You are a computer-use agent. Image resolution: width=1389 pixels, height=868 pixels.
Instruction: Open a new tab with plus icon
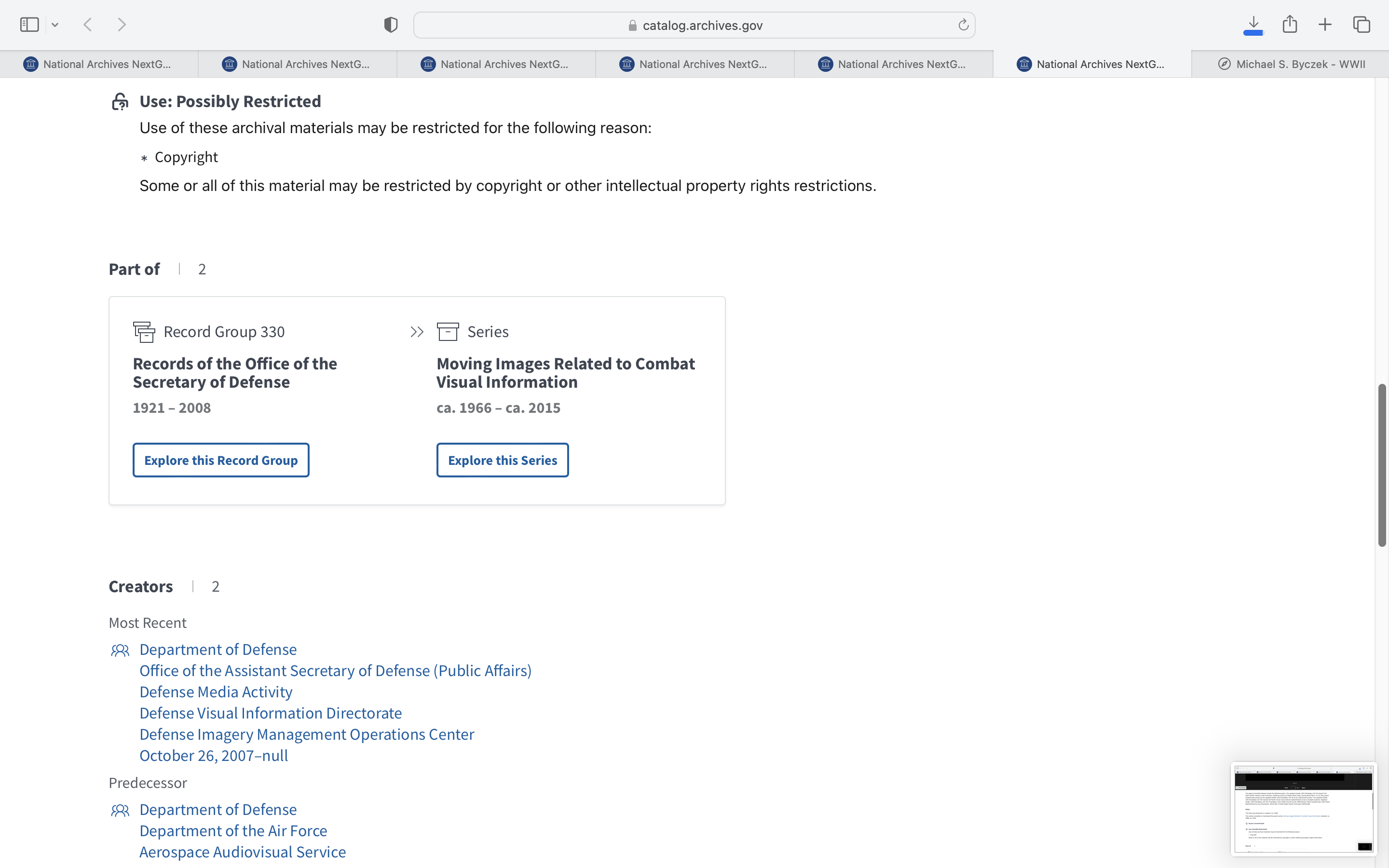[x=1325, y=25]
